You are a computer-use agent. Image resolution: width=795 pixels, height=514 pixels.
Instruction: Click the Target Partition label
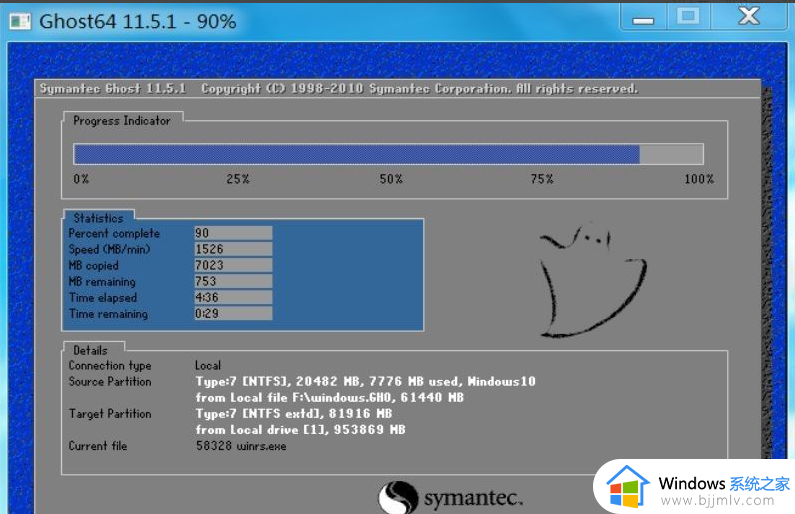(x=110, y=414)
